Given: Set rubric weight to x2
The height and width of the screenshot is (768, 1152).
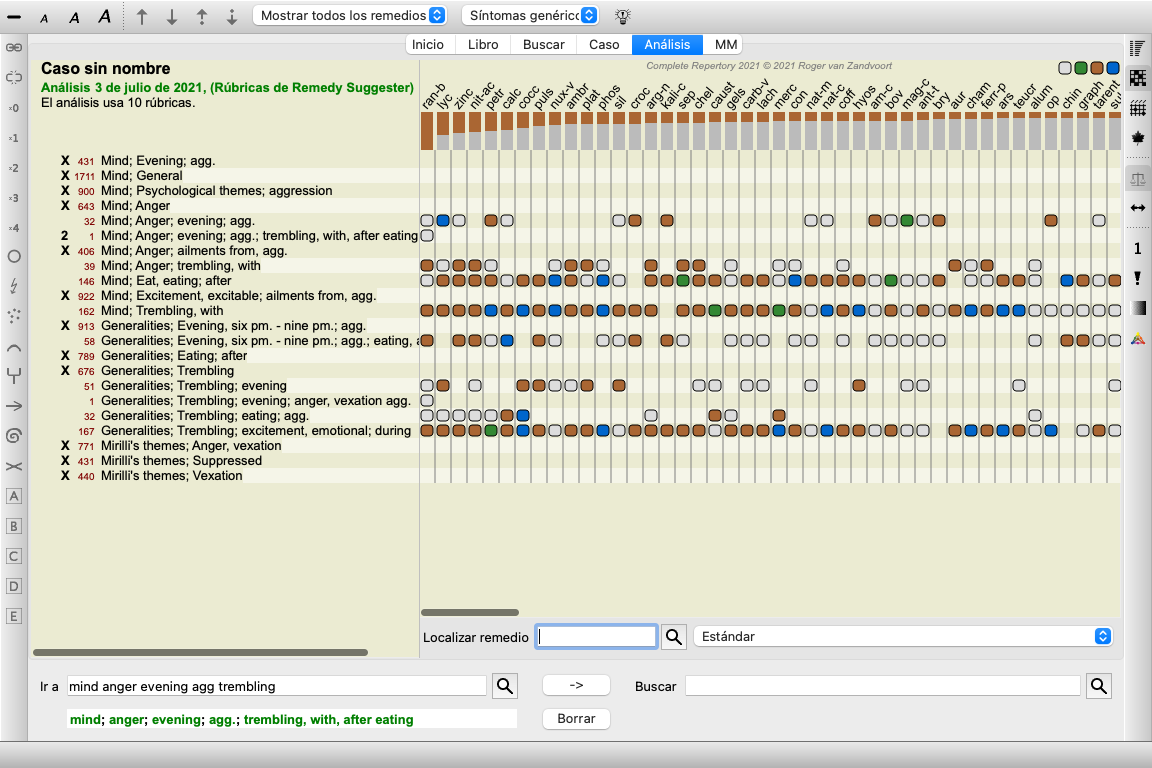Looking at the screenshot, I should (x=14, y=168).
